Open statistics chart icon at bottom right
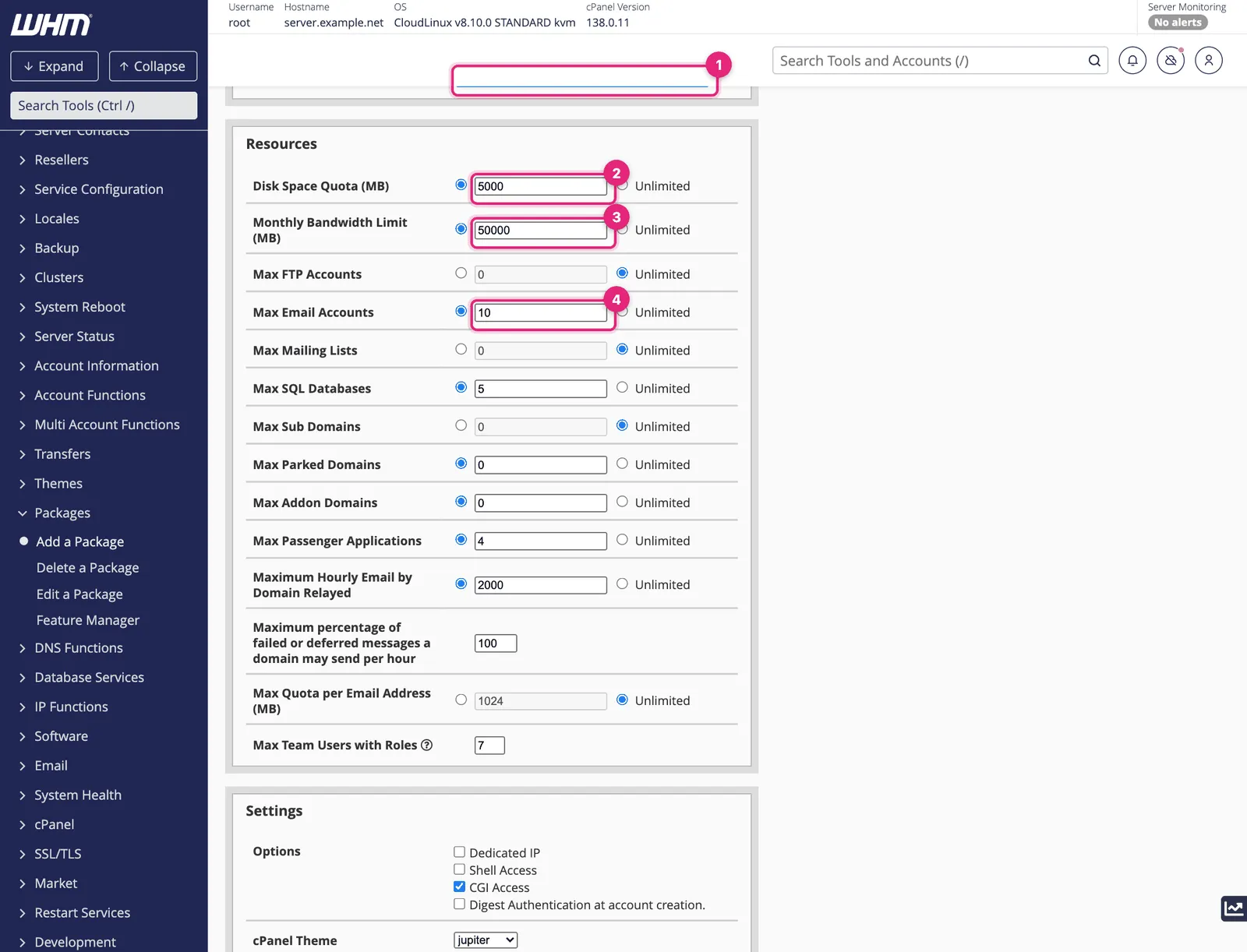 coord(1234,908)
